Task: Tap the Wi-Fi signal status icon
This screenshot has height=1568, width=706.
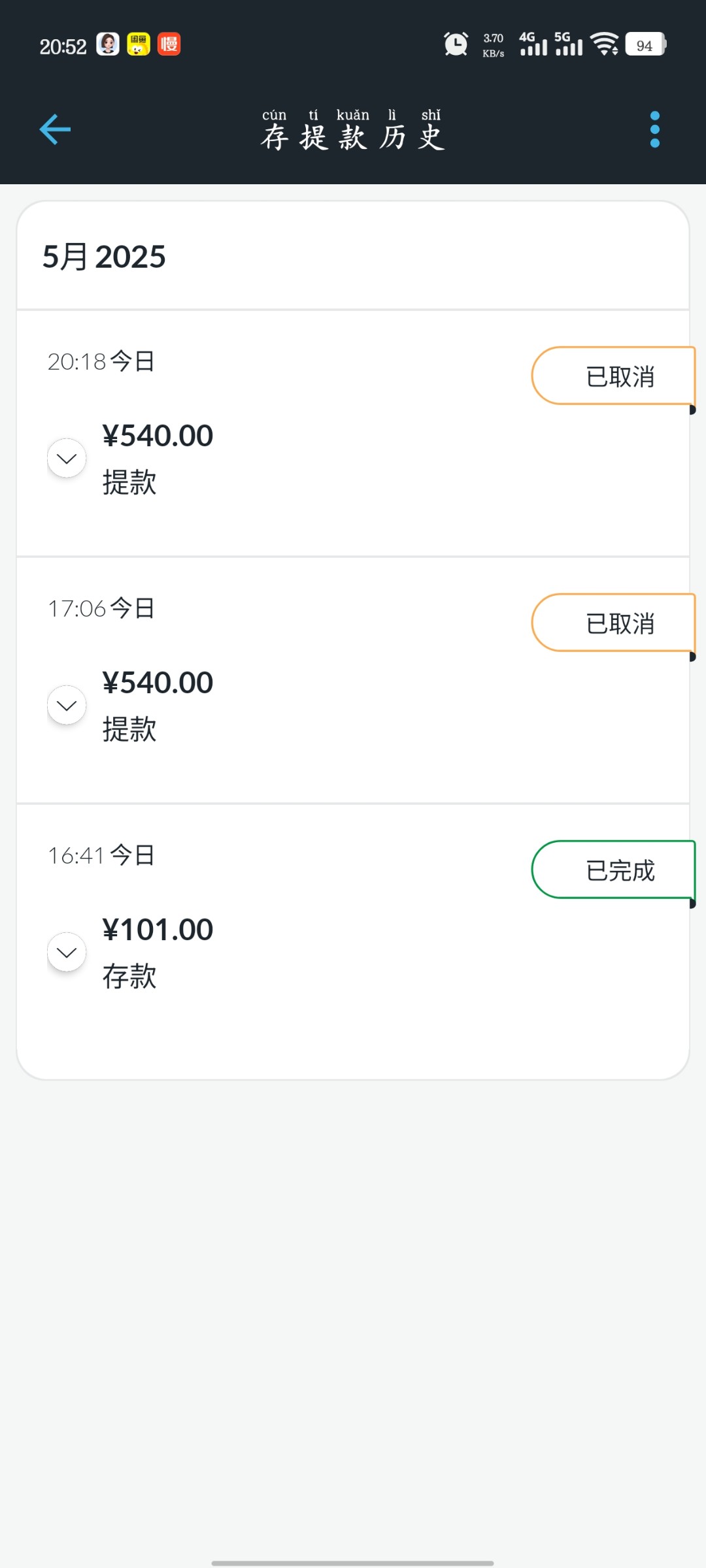Action: pos(605,44)
